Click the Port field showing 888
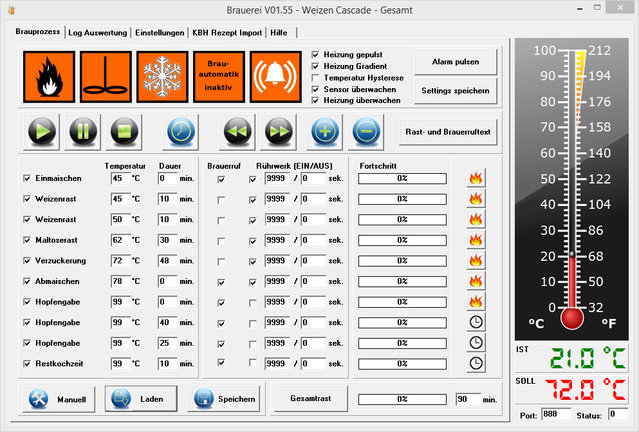The width and height of the screenshot is (639, 432). click(x=556, y=414)
